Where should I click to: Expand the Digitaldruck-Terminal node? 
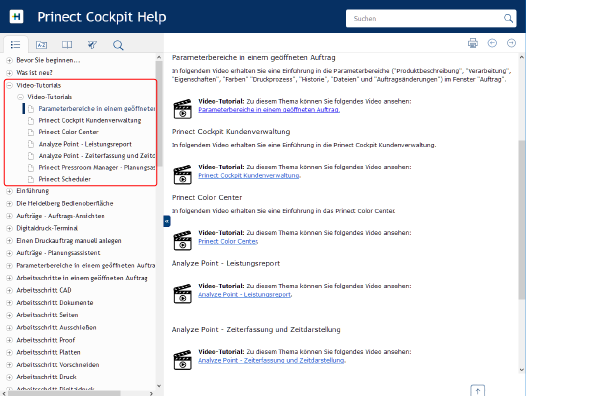click(10, 228)
